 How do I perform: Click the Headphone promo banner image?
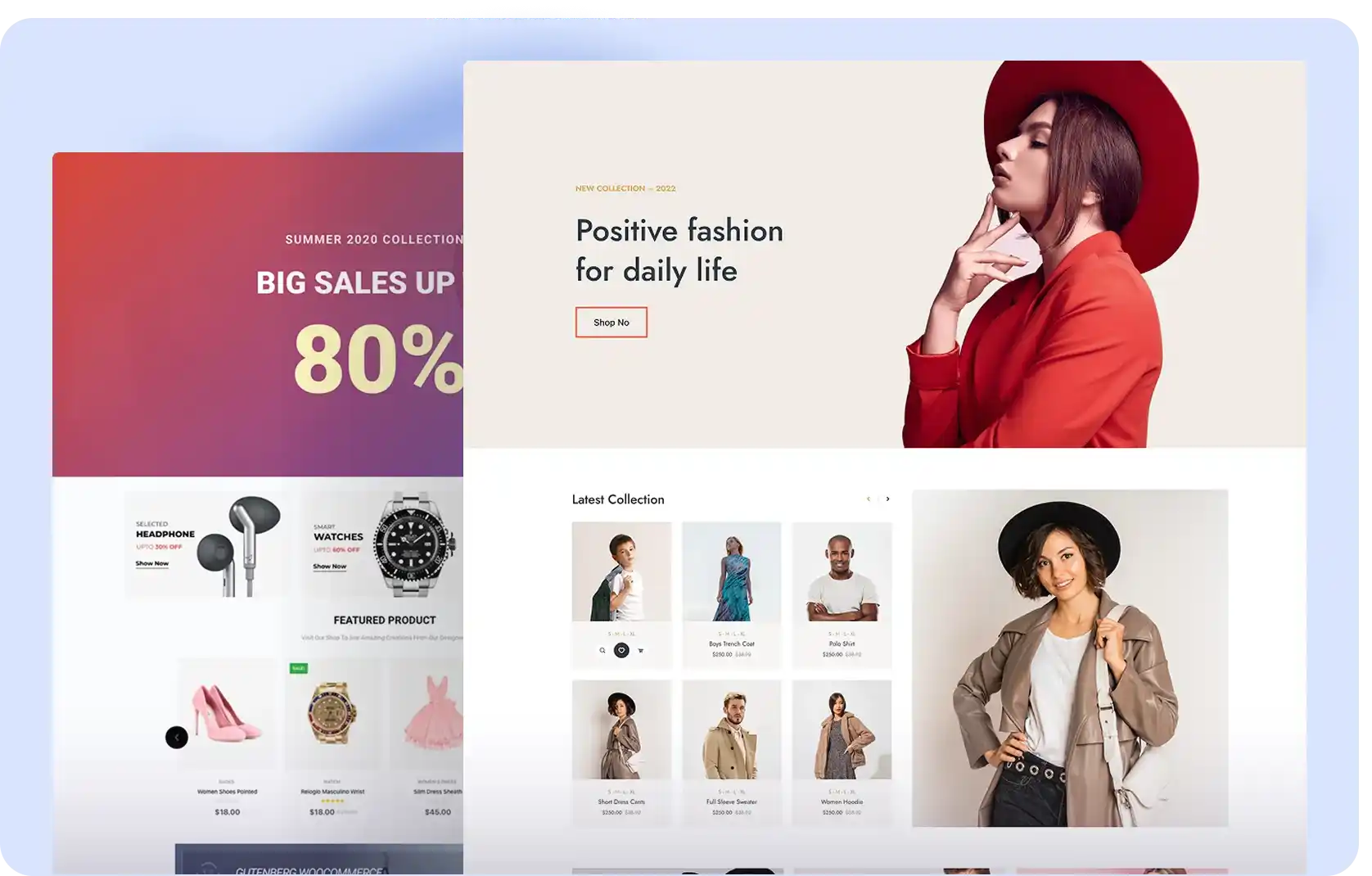206,545
